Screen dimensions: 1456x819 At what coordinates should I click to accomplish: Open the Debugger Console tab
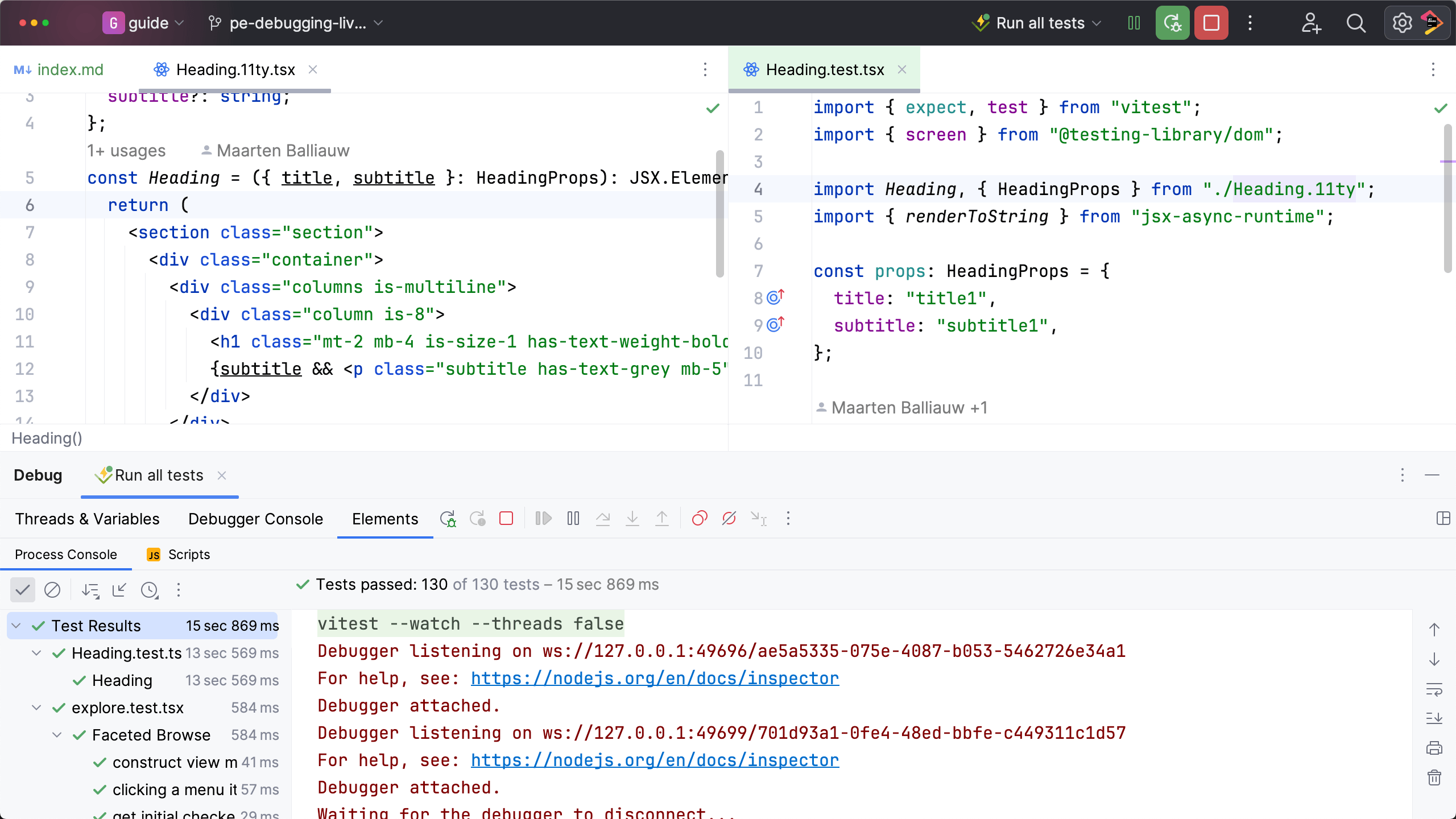255,519
